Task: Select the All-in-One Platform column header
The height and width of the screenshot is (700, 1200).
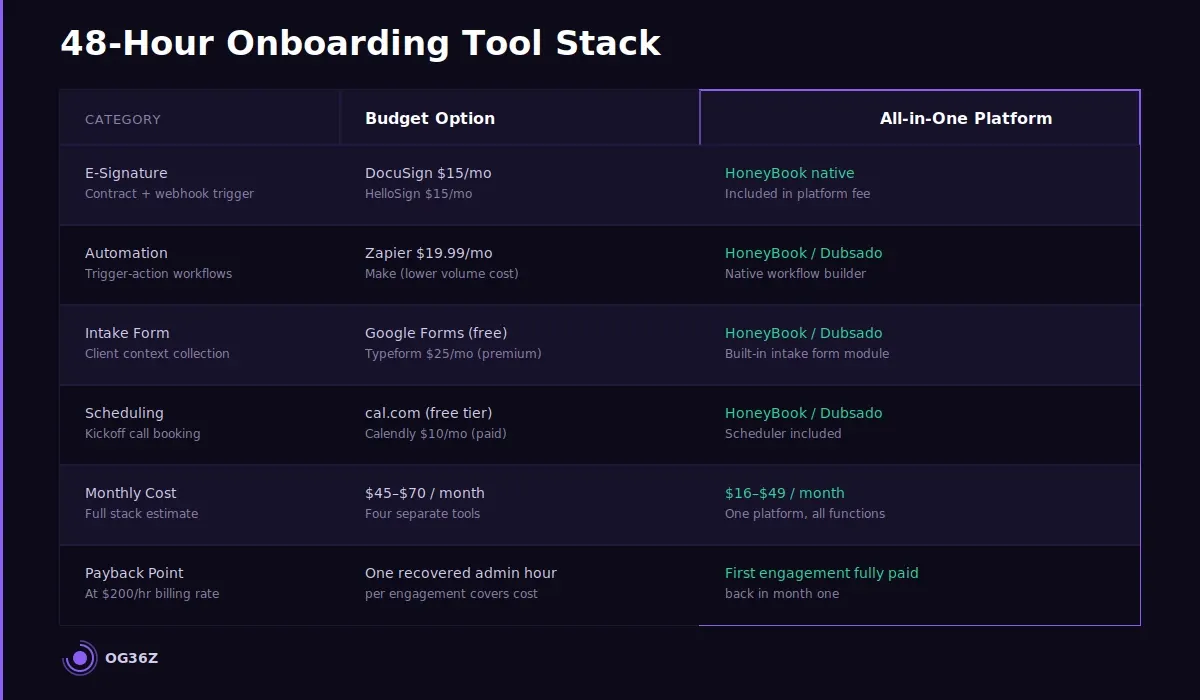Action: coord(966,118)
